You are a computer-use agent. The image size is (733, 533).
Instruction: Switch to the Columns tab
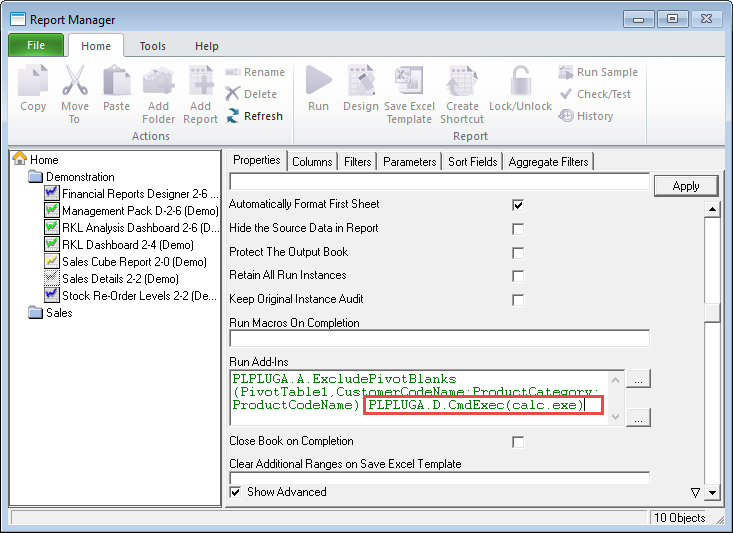point(312,162)
